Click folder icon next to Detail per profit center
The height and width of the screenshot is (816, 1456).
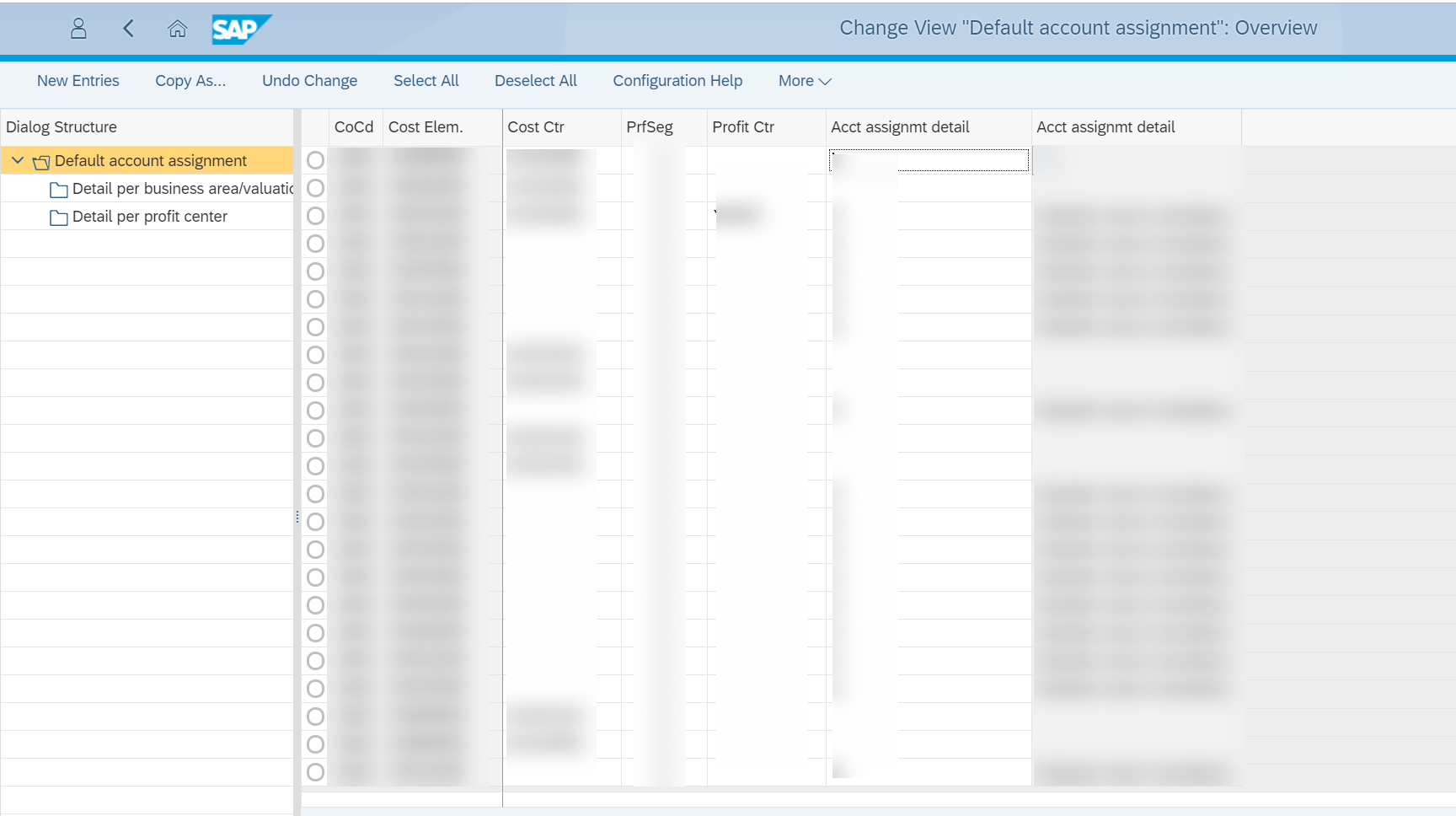coord(59,217)
